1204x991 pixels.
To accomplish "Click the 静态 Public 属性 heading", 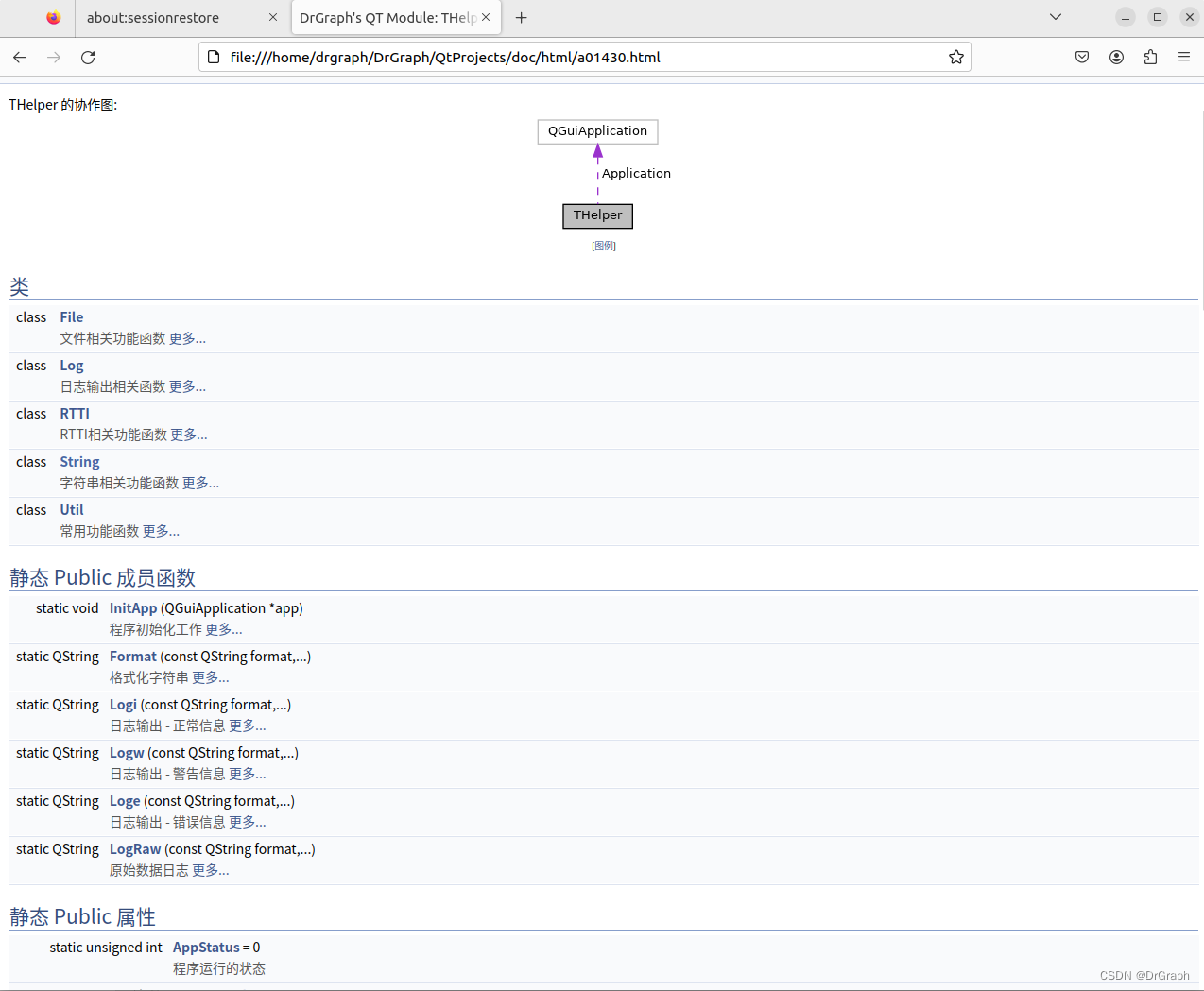I will click(83, 916).
